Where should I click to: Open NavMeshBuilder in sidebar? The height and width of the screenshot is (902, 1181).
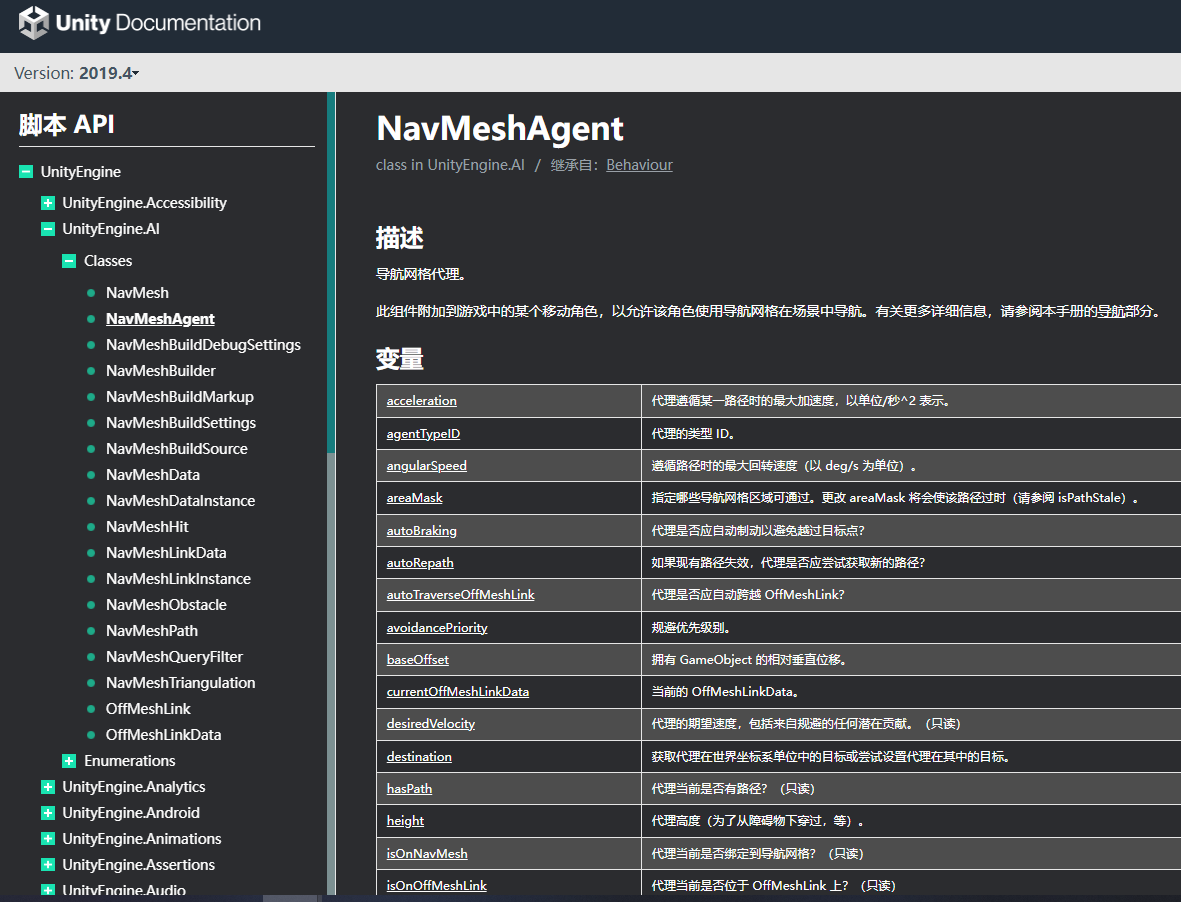click(x=160, y=371)
